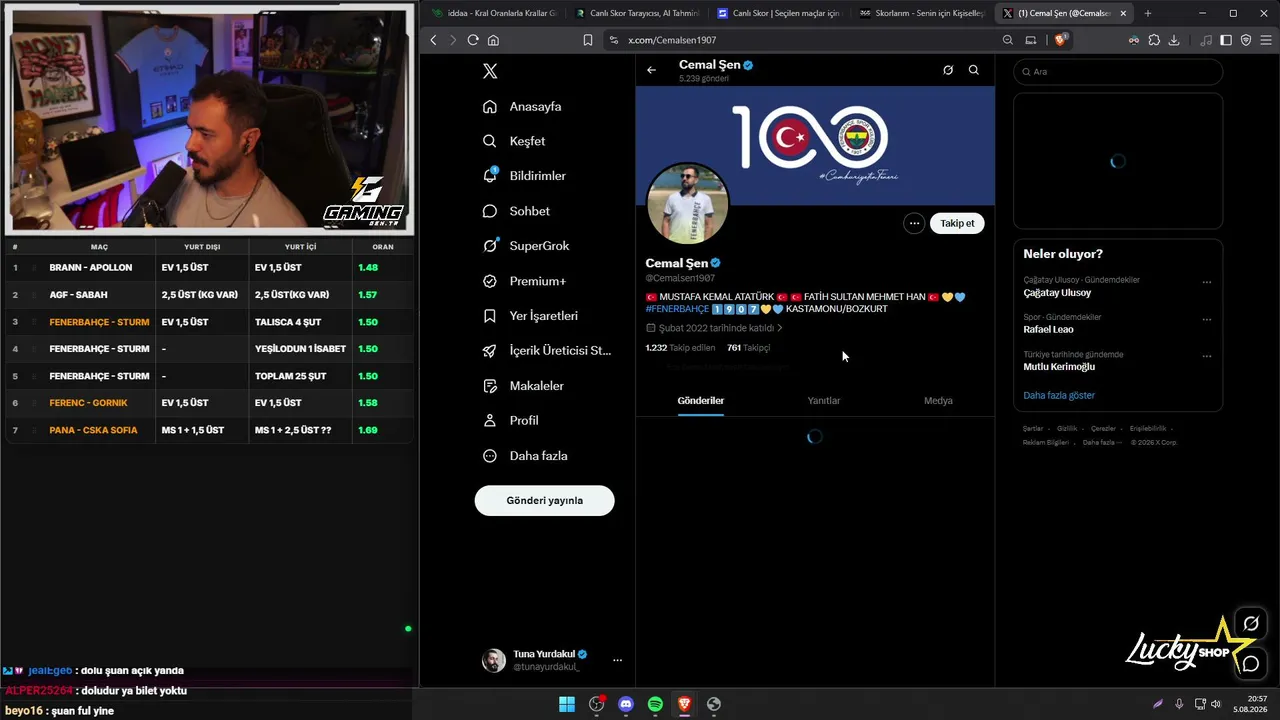Screen dimensions: 1280x720
Task: Open Çağatay Ulusoy trending topic
Action: point(1057,293)
